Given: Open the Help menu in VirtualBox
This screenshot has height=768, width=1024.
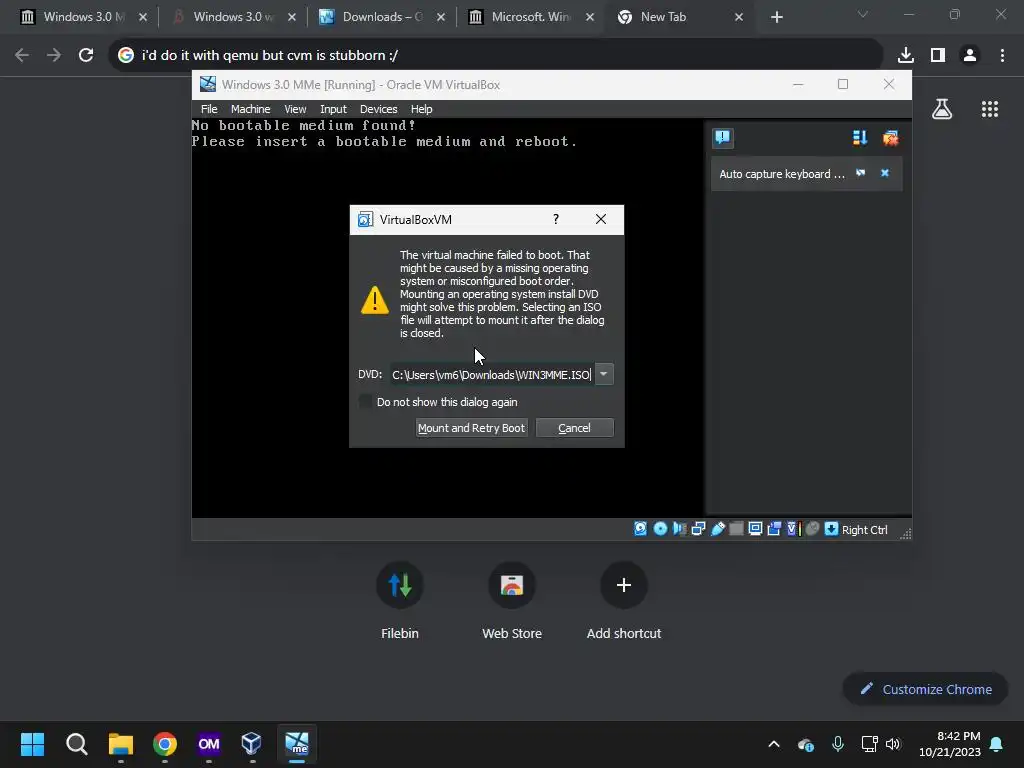Looking at the screenshot, I should (421, 109).
